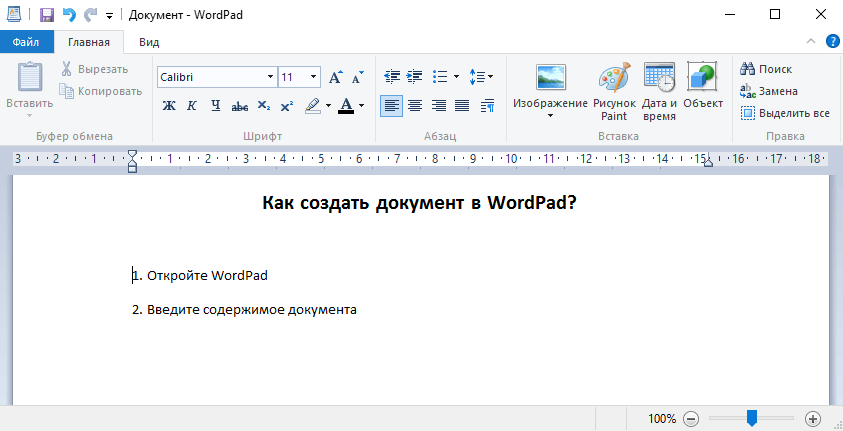Viewport: 843px width, 431px height.
Task: Click the Save icon in title bar
Action: click(x=47, y=15)
